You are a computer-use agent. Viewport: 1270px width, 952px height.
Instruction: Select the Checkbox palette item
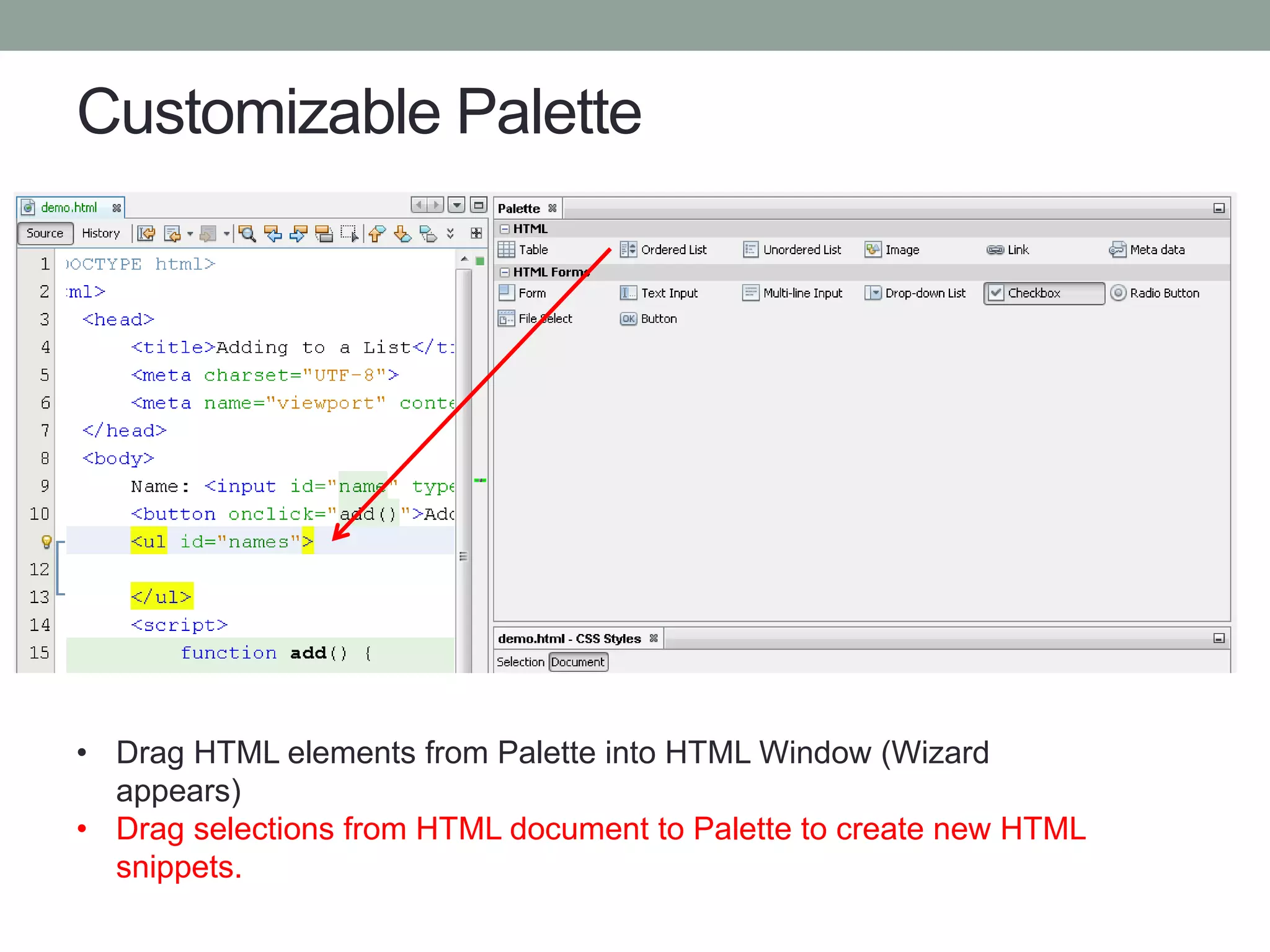tap(1044, 293)
